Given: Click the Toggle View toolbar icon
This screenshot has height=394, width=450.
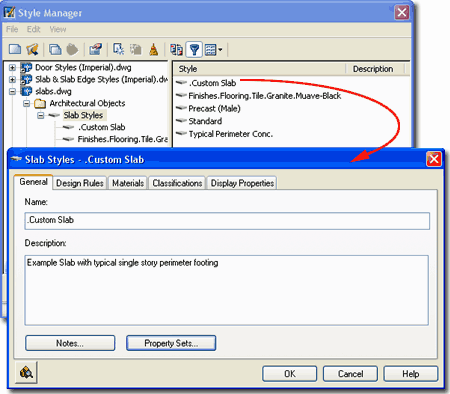Looking at the screenshot, I should [x=176, y=50].
